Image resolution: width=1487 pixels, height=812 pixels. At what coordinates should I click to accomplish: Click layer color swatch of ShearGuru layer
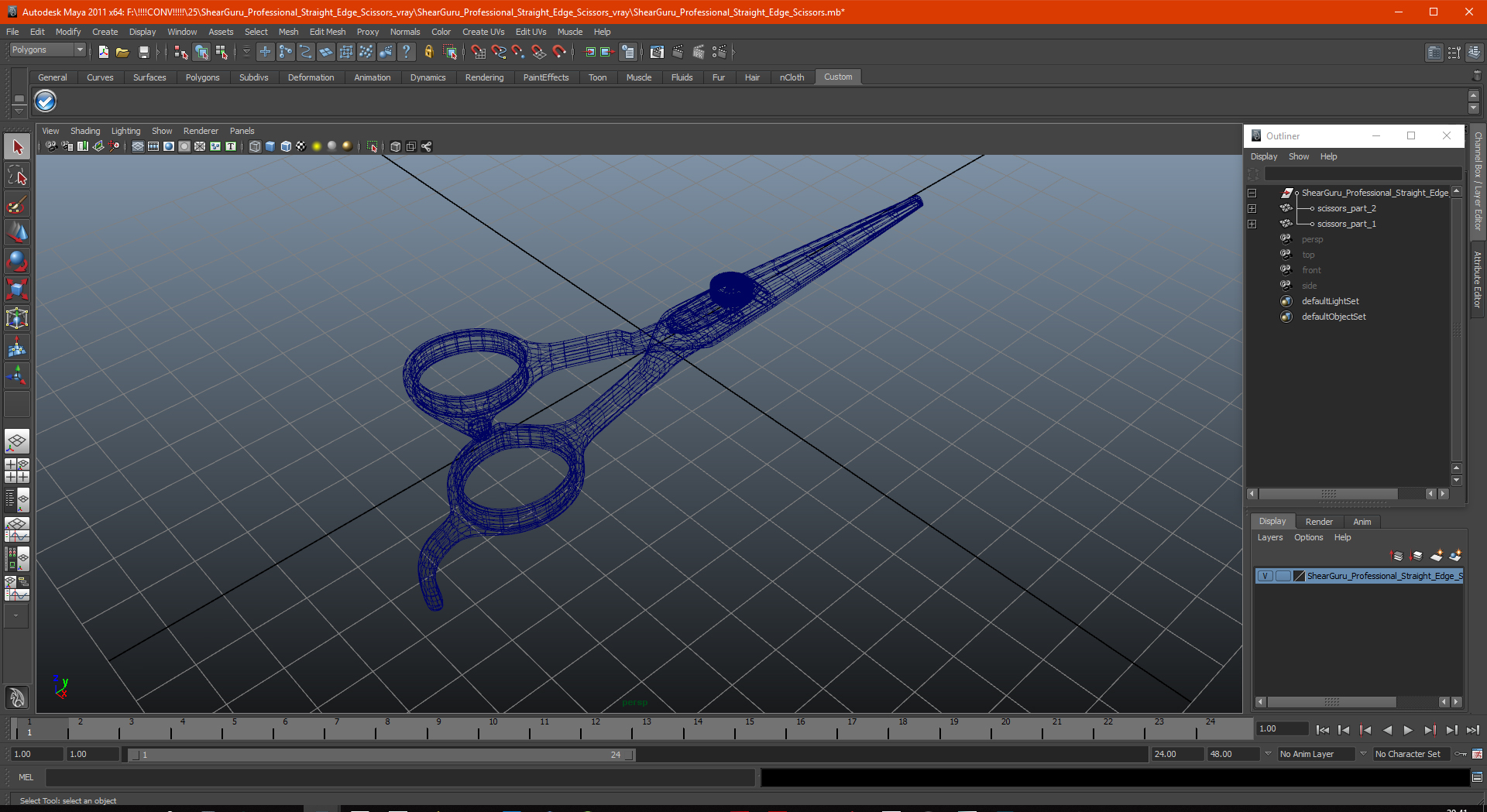pos(1300,576)
